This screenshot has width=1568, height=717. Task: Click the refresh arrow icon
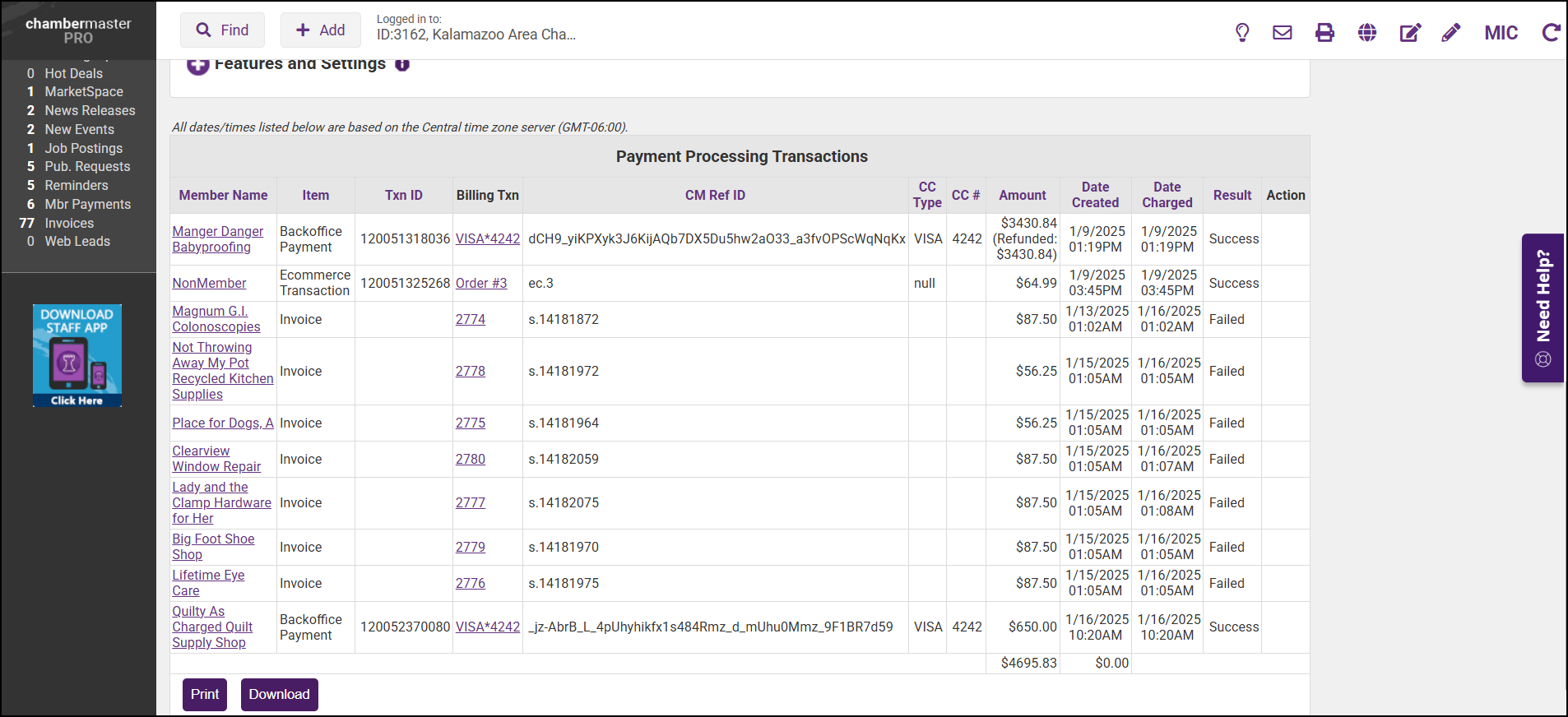[x=1551, y=33]
